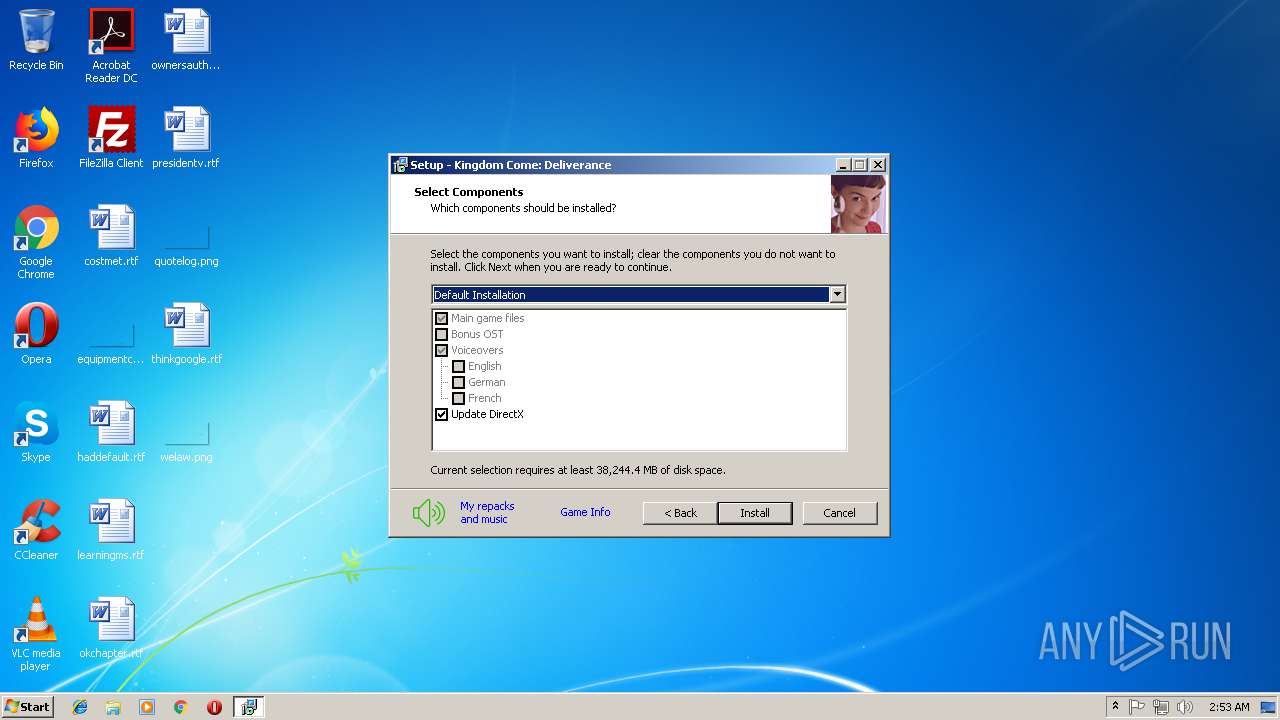Screen dimensions: 1280x720
Task: Launch Opera from the taskbar
Action: click(x=214, y=707)
